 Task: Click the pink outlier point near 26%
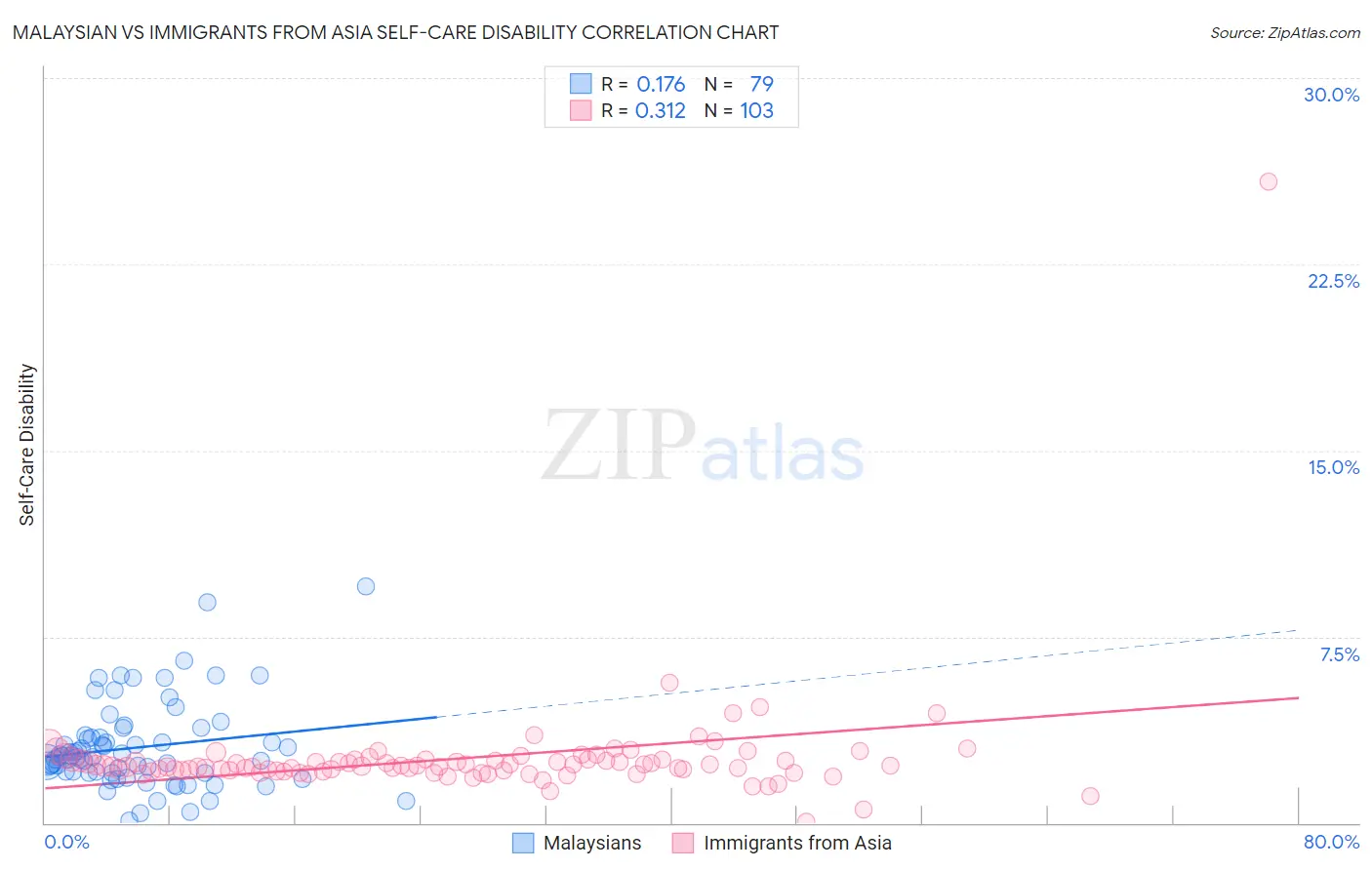click(1268, 181)
